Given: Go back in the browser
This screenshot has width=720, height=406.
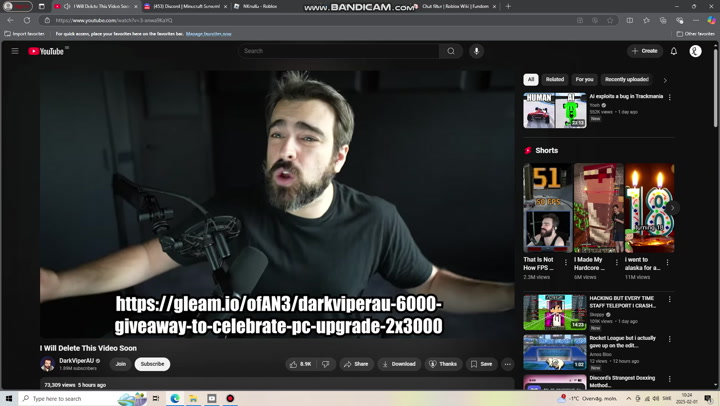Looking at the screenshot, I should coord(11,20).
